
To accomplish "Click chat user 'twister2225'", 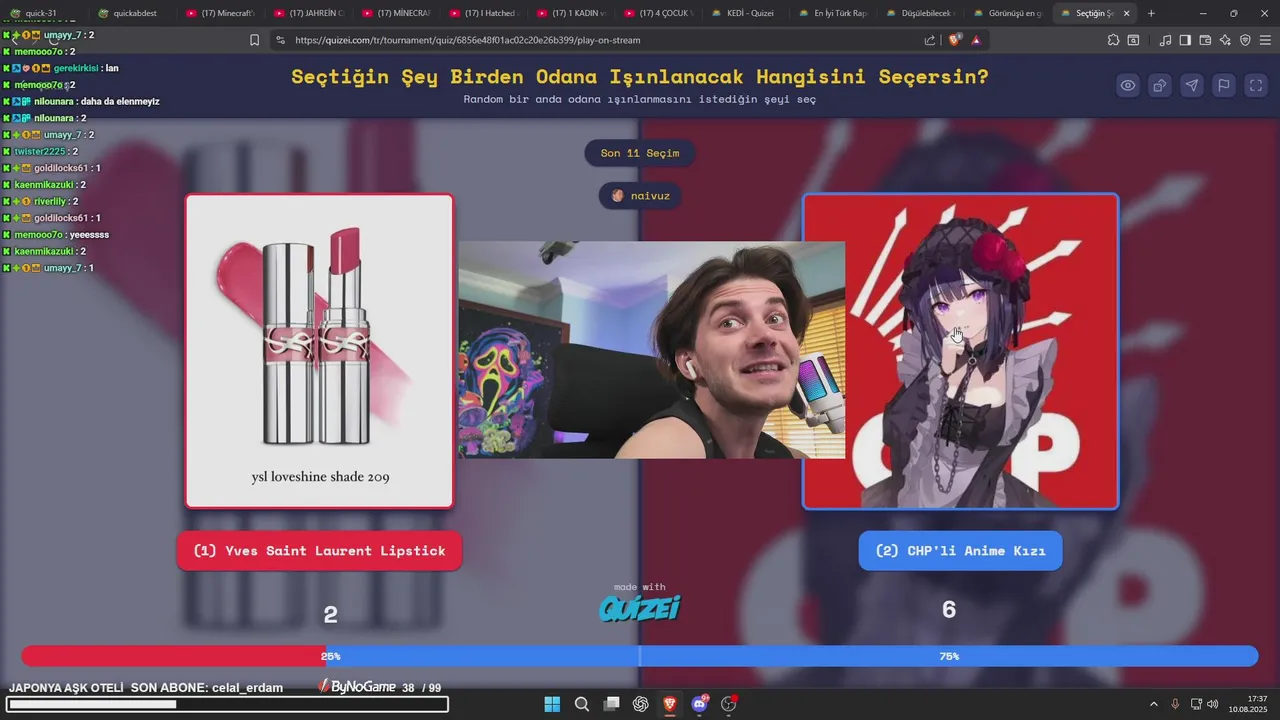I will [x=40, y=151].
